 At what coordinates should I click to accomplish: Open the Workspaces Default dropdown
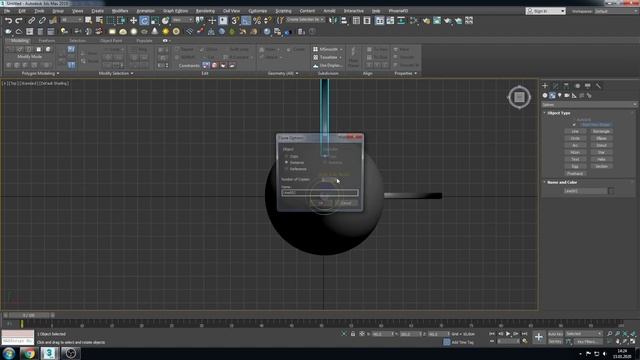point(615,11)
